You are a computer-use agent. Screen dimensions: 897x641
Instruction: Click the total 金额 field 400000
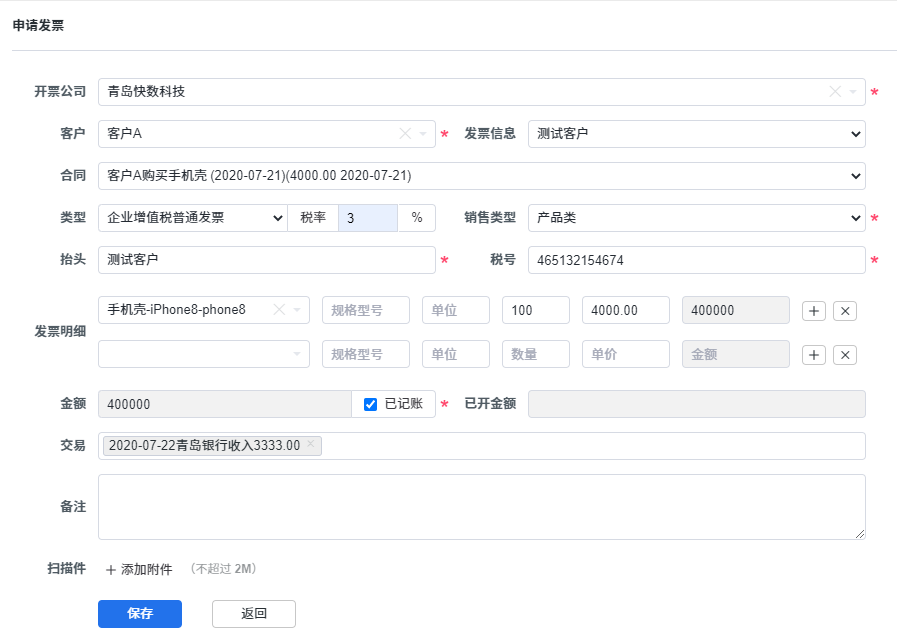pyautogui.click(x=225, y=404)
